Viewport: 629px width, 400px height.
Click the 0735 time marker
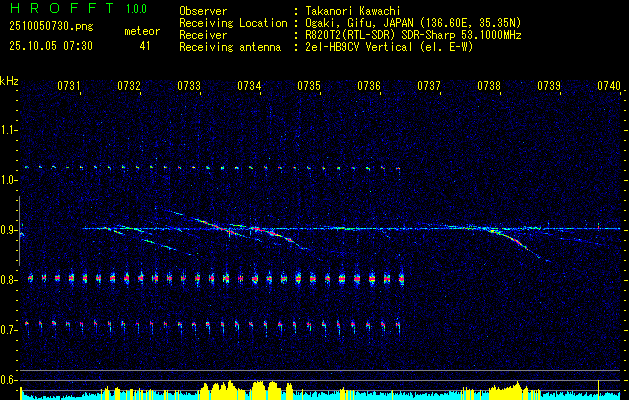point(309,87)
